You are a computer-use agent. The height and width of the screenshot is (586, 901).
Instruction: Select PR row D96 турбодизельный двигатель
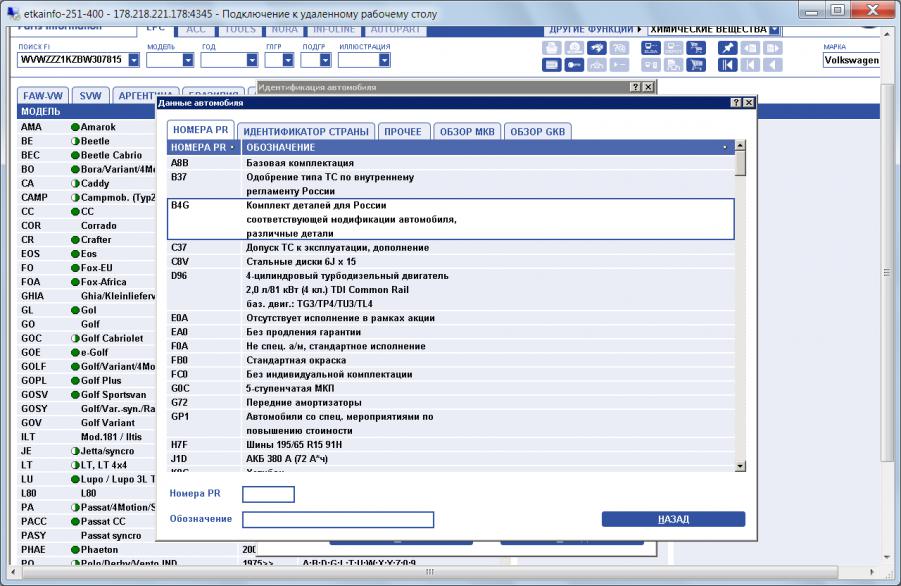pos(450,290)
